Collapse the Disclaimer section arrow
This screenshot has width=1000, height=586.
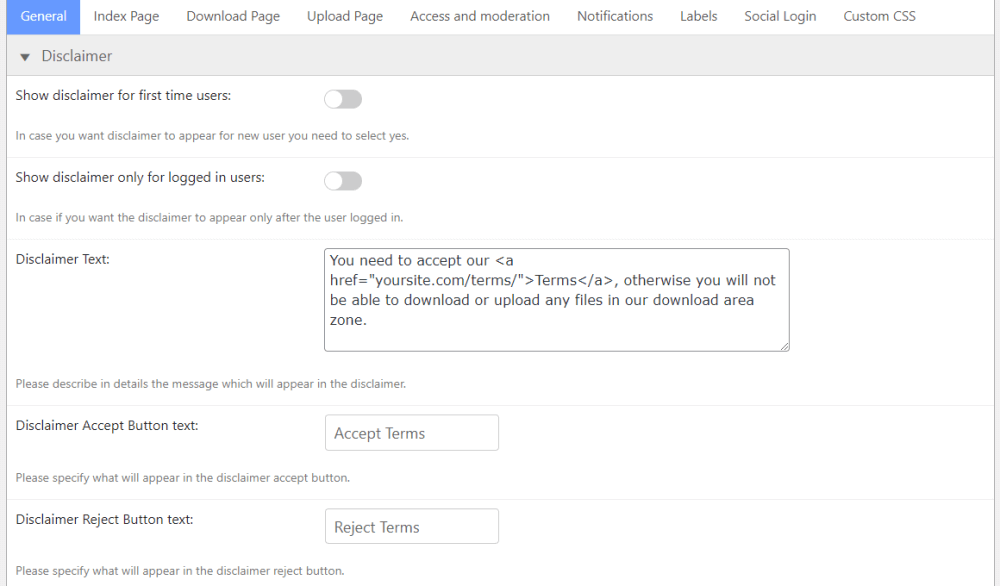click(25, 57)
